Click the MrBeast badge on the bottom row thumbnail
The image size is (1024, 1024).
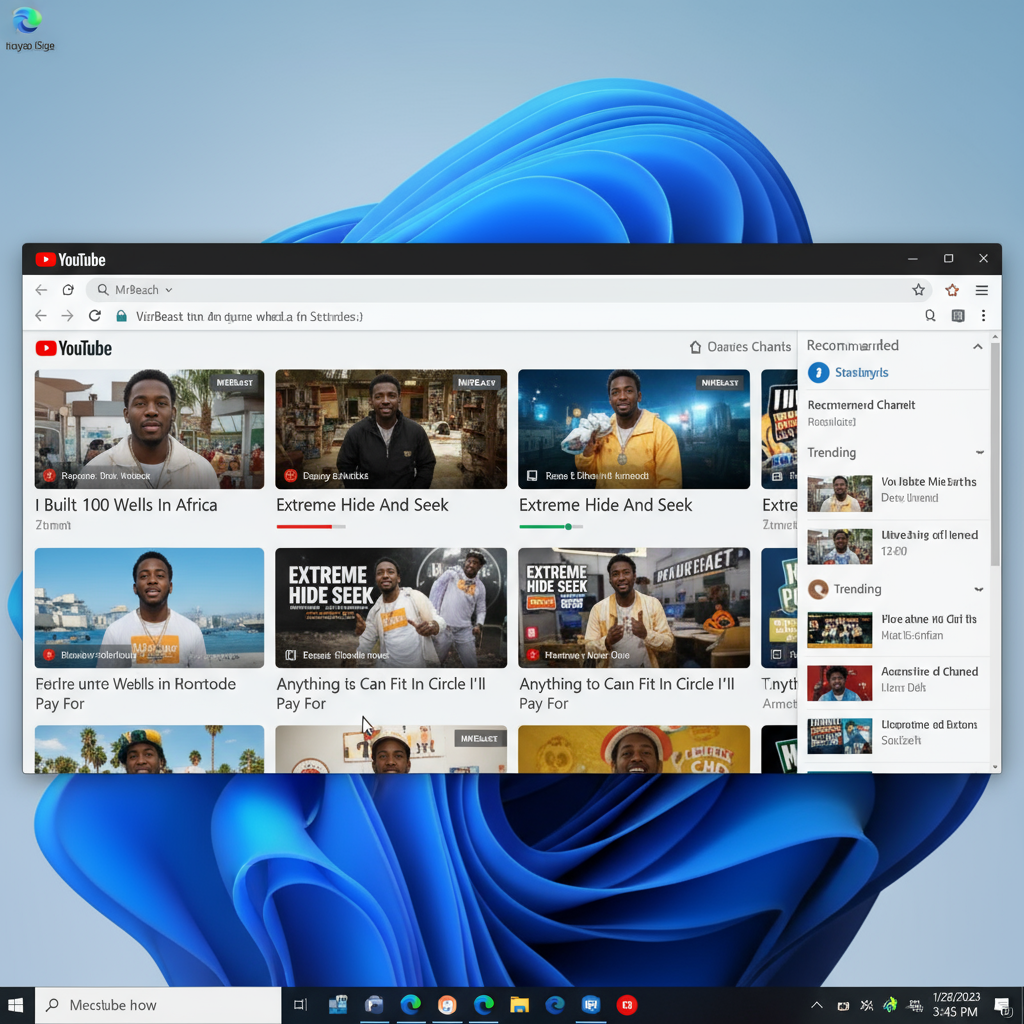(479, 739)
